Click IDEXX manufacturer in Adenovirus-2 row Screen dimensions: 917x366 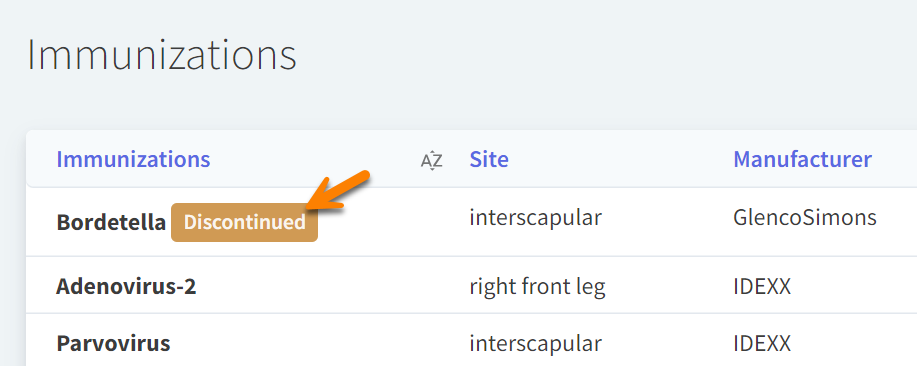pos(762,286)
